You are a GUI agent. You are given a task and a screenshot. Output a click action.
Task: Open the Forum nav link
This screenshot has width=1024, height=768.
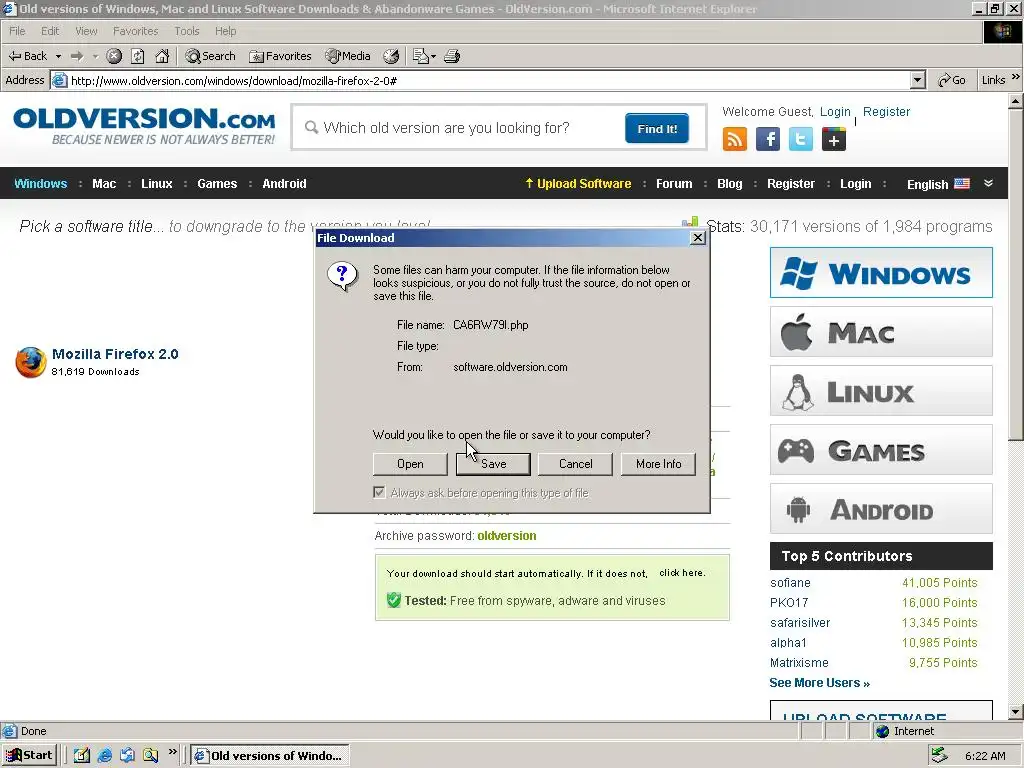674,184
